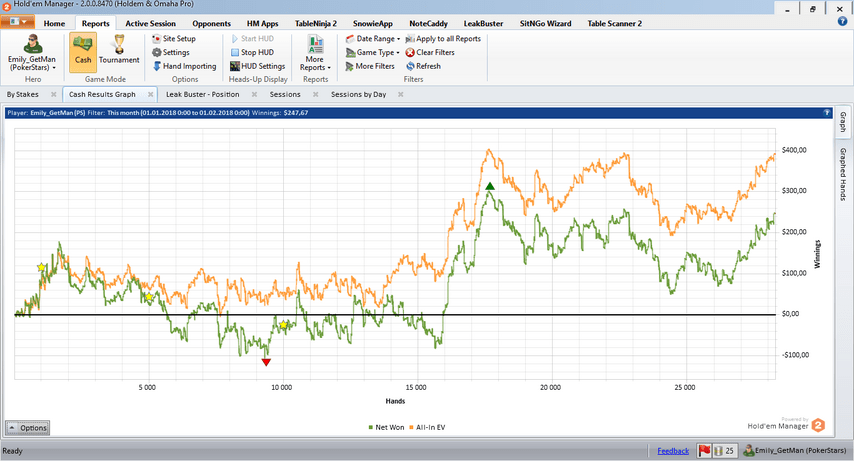Screen dimensions: 854x461
Task: Select Cash game mode
Action: tap(83, 52)
